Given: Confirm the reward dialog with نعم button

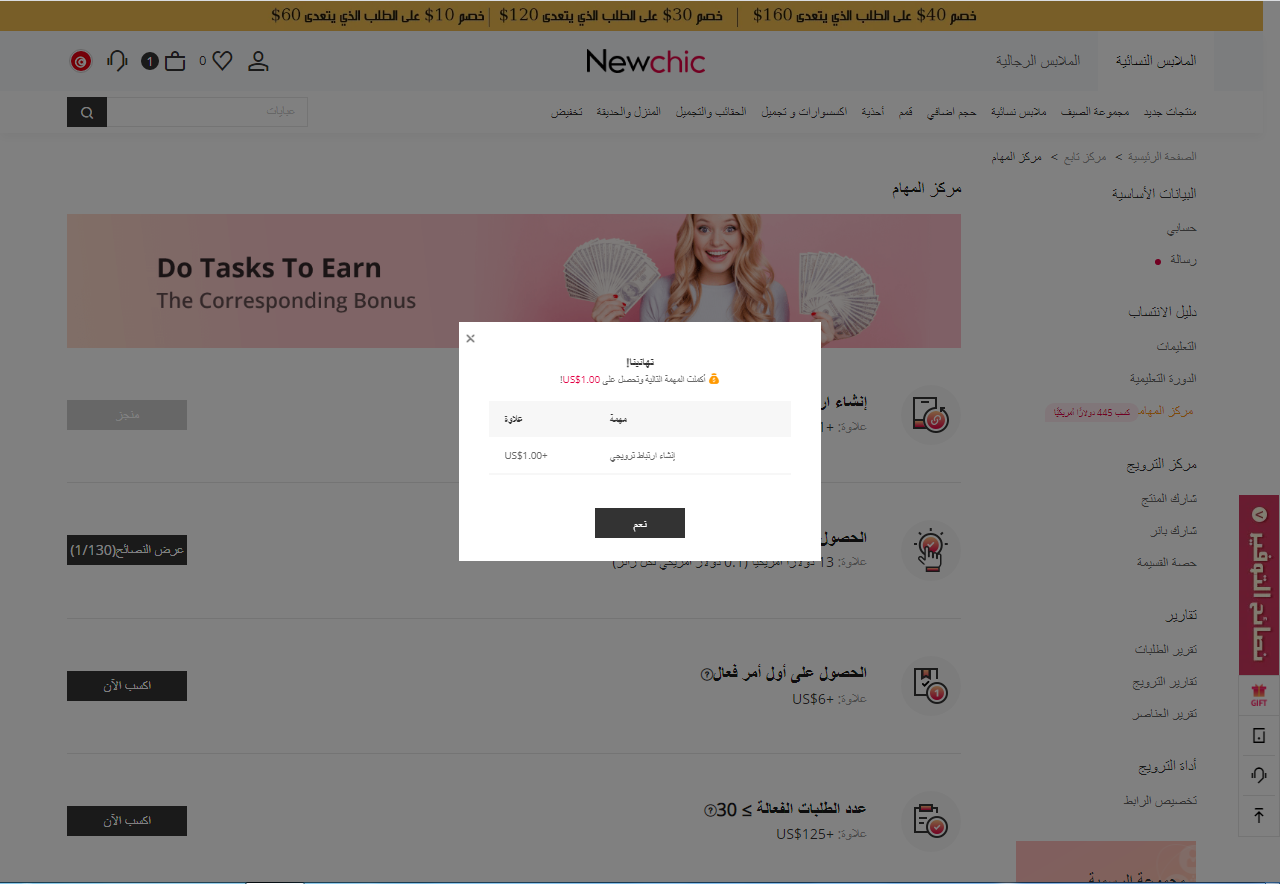Looking at the screenshot, I should tap(640, 523).
